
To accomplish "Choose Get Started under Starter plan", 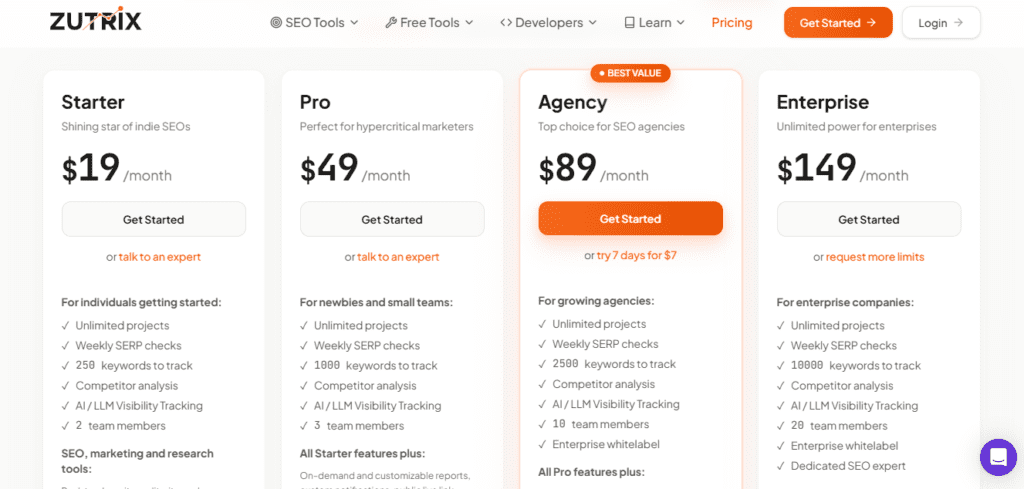I will tap(153, 219).
